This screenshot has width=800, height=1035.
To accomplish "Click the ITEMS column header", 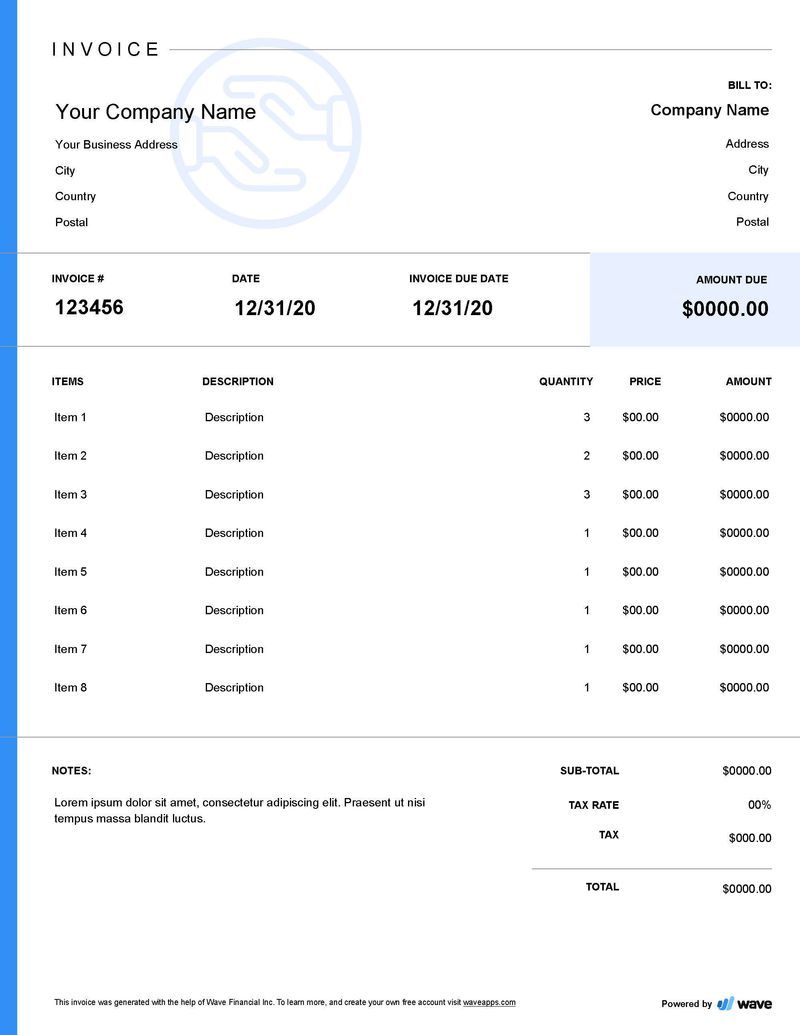I will 67,382.
